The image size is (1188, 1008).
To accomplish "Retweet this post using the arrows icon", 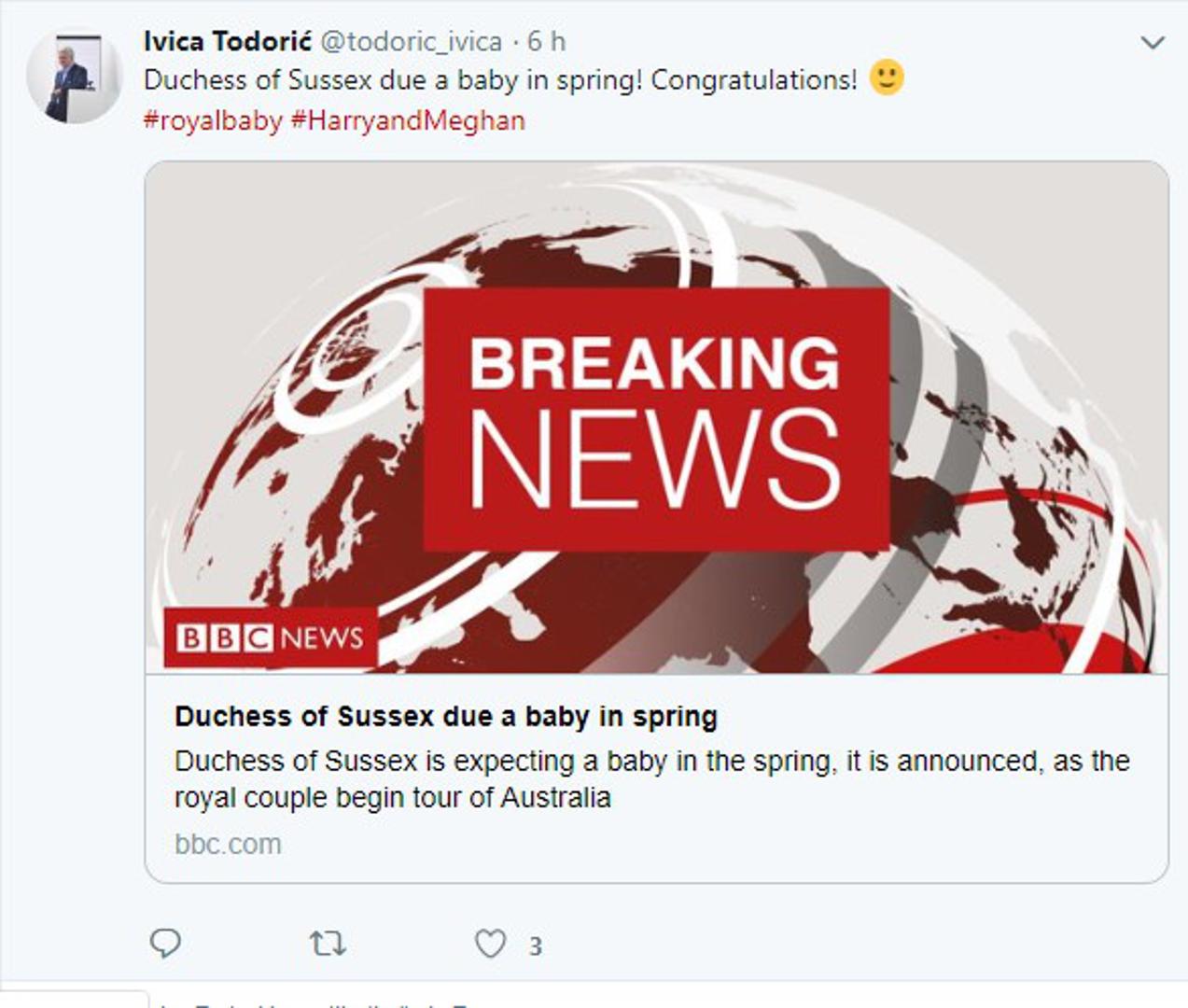I will (328, 945).
